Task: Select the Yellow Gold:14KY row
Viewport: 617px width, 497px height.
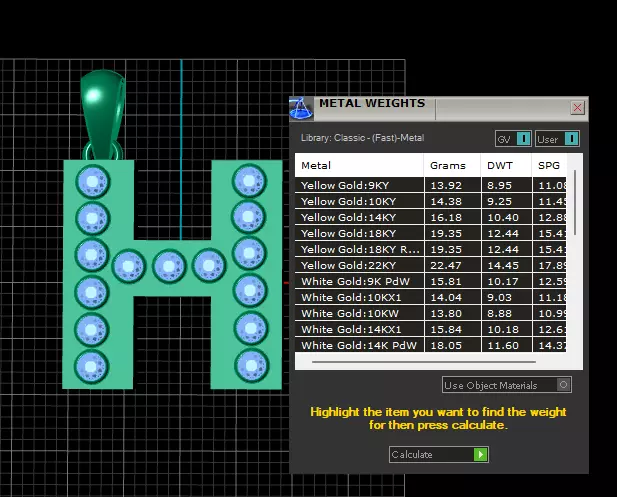Action: 430,217
